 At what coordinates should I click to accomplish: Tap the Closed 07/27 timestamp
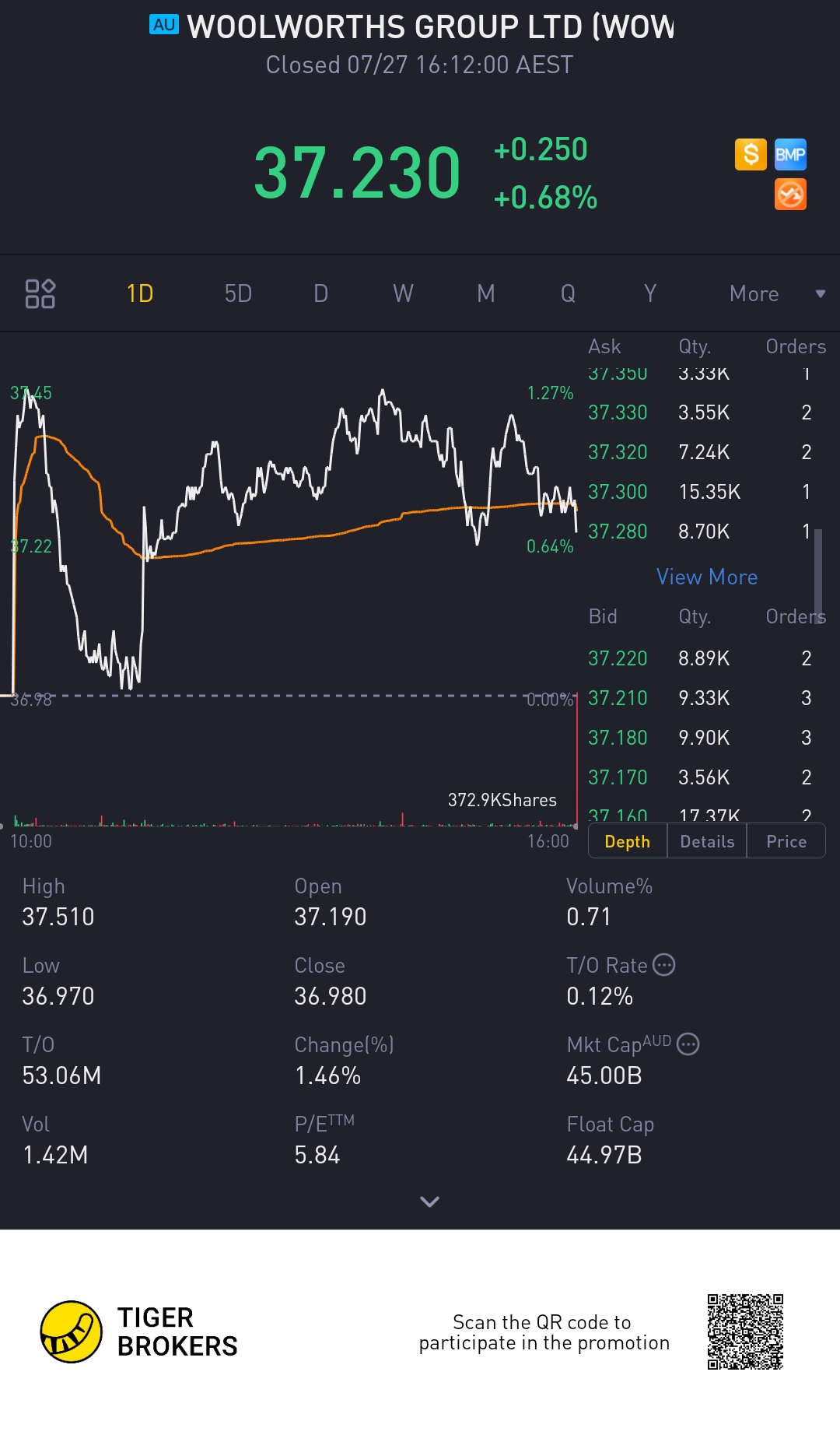(x=419, y=65)
